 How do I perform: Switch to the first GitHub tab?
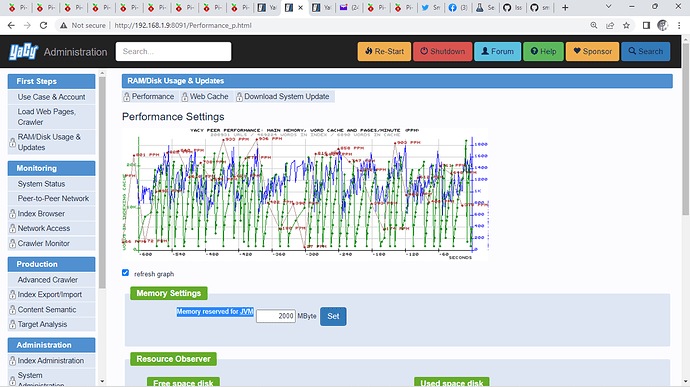coord(512,7)
